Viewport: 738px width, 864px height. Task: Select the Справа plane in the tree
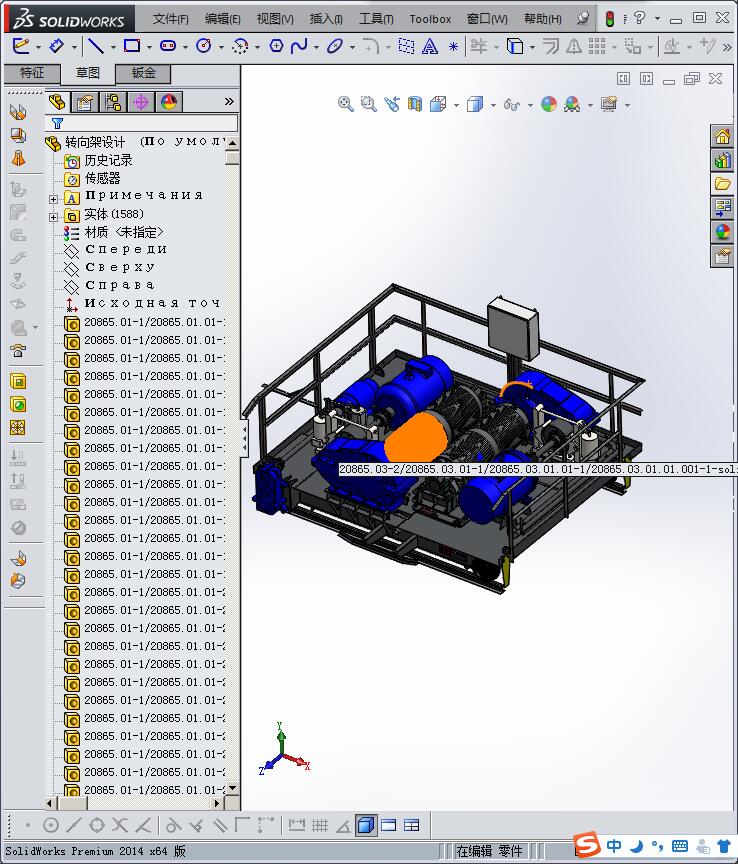(120, 285)
